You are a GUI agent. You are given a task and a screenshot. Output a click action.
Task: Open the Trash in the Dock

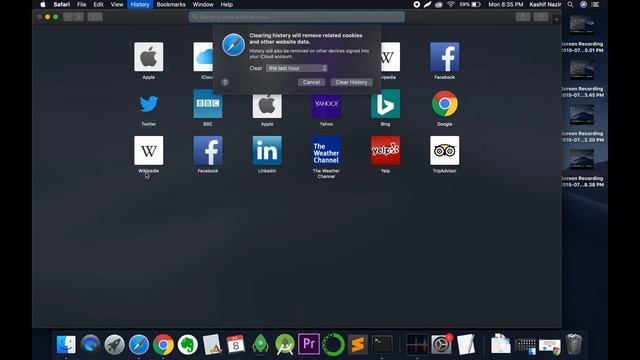573,344
